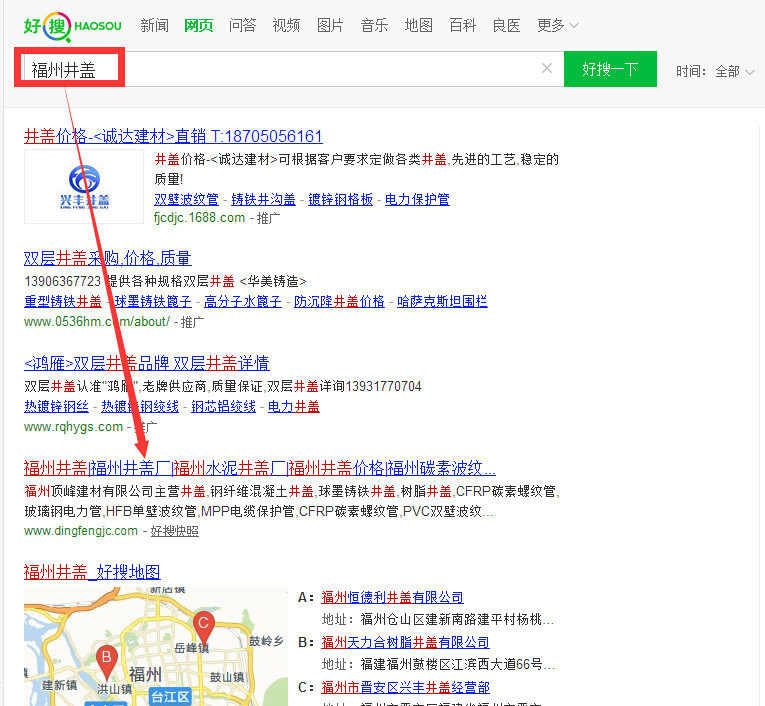Open the map thumbnail of 福州

(156, 646)
